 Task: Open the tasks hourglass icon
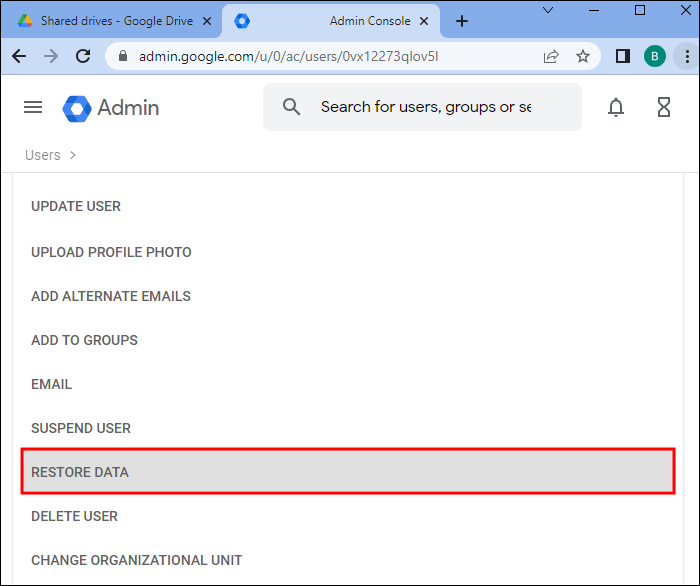click(664, 107)
